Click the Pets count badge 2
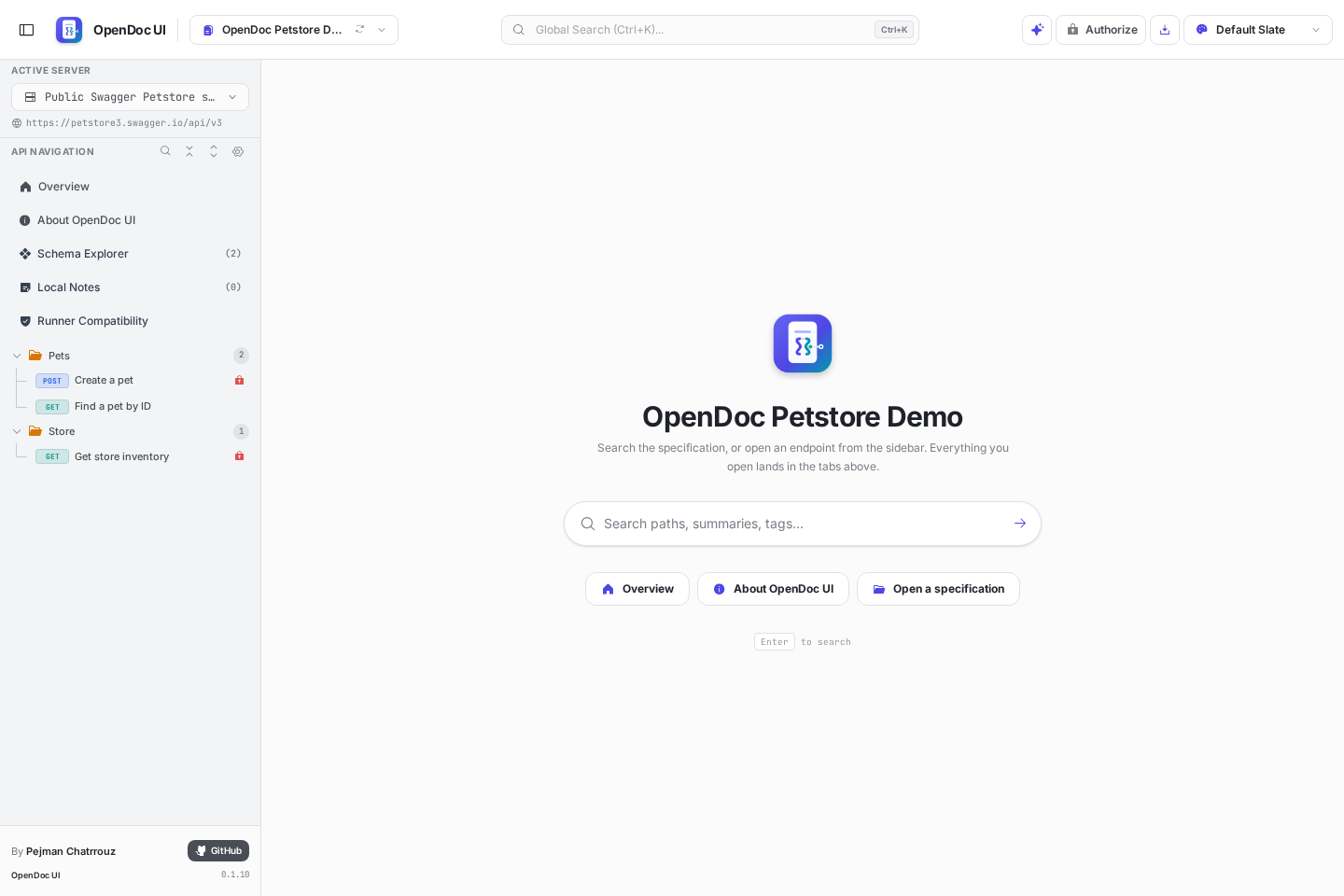 (x=241, y=355)
